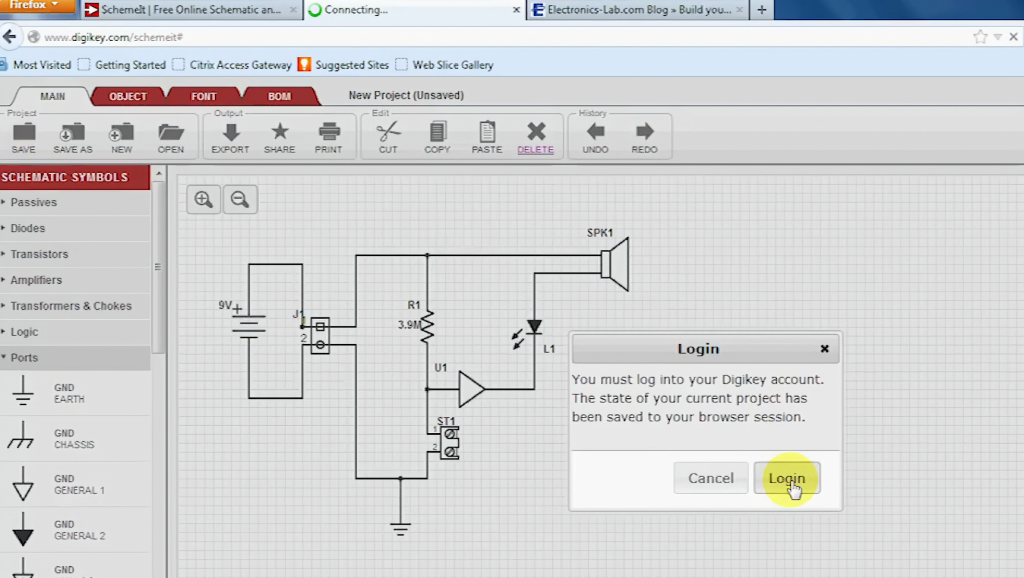Click the Cut scissors icon
This screenshot has width=1024, height=578.
388,132
